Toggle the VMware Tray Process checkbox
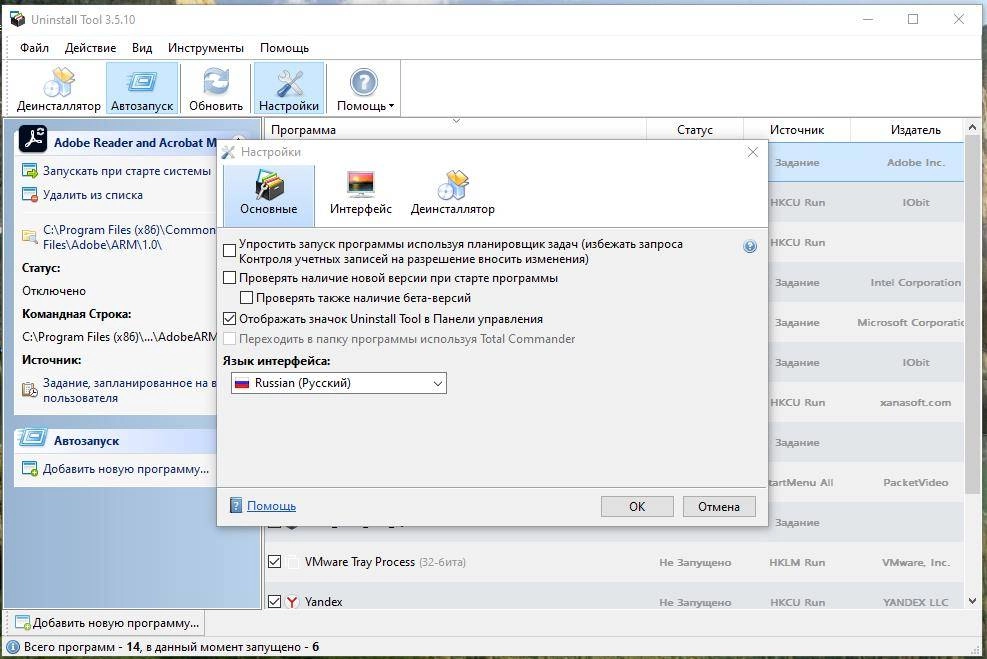This screenshot has height=659, width=987. pos(274,561)
